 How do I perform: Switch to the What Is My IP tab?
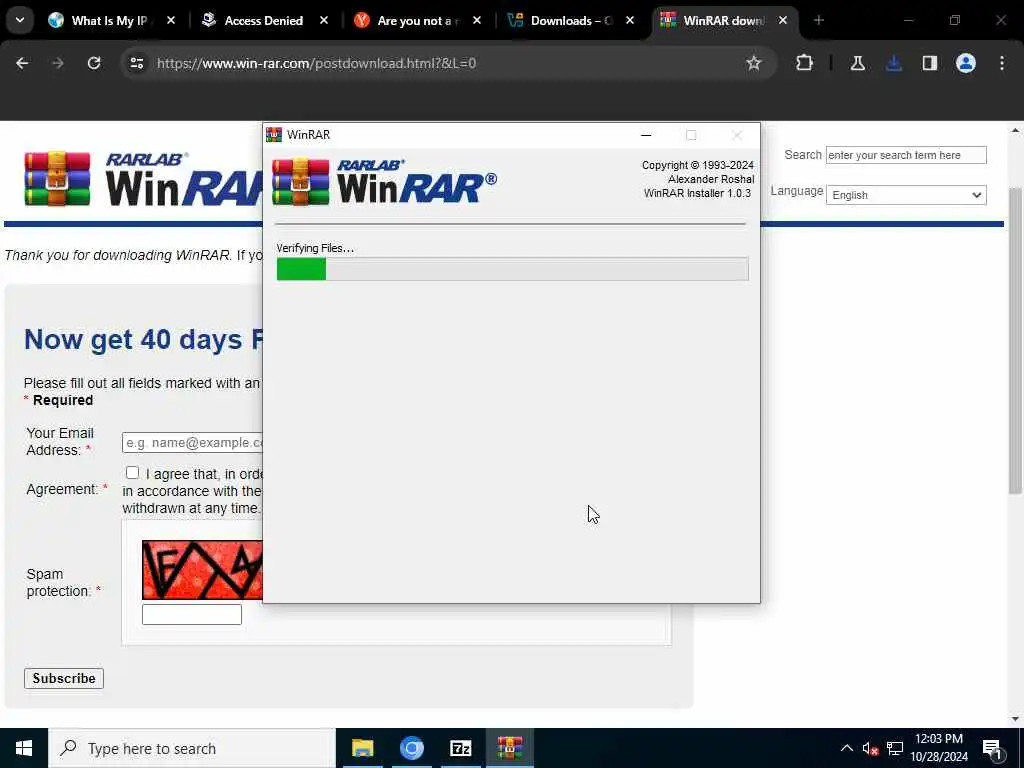pyautogui.click(x=108, y=20)
